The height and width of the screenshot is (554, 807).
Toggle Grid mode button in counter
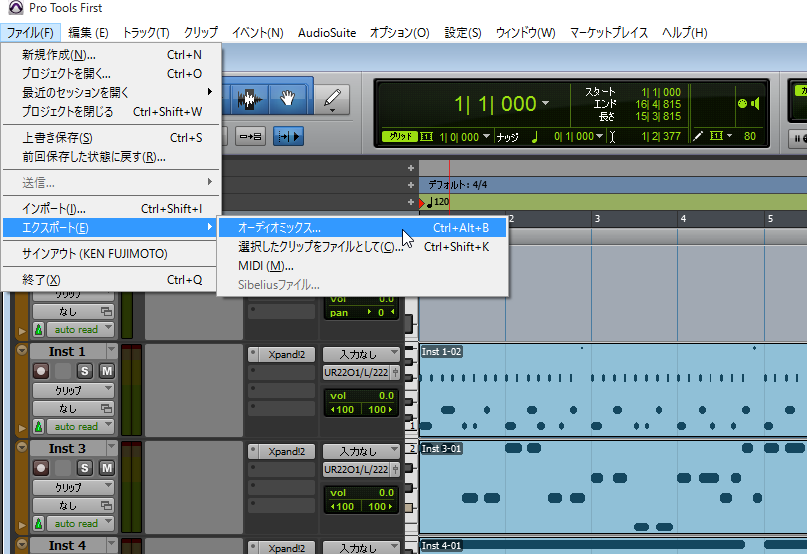400,136
